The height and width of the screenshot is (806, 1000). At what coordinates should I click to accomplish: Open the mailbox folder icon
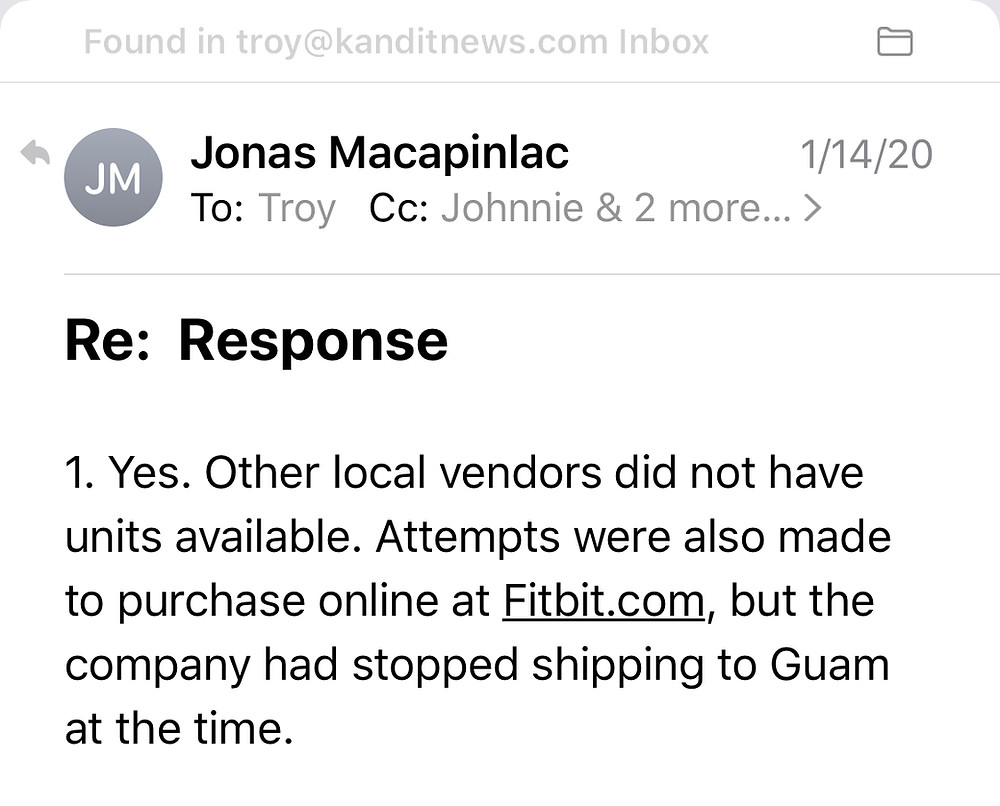[x=895, y=42]
